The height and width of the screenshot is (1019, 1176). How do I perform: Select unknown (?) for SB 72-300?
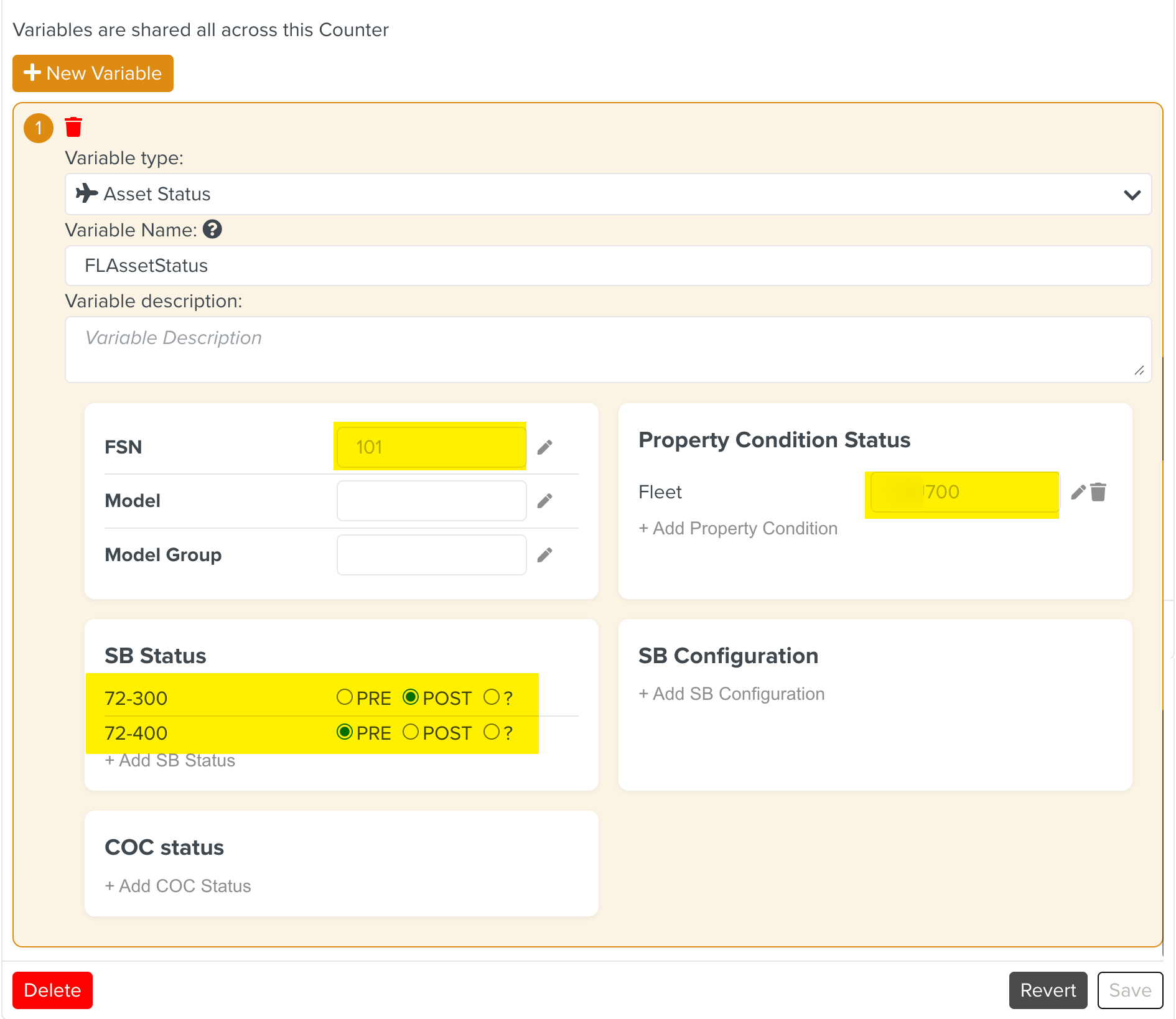[x=492, y=697]
